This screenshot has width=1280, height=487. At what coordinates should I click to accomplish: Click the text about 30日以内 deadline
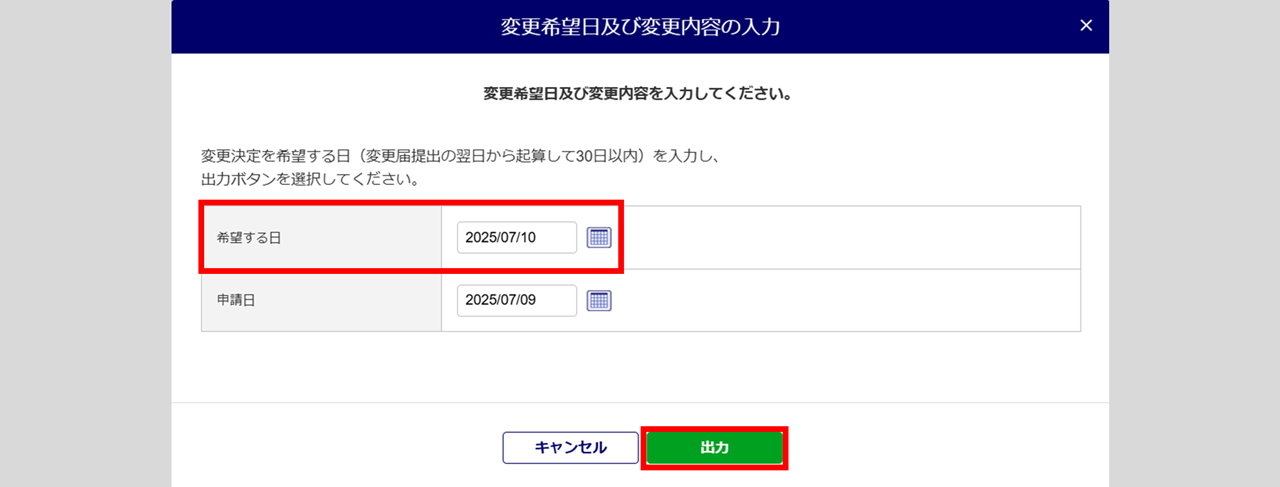460,157
